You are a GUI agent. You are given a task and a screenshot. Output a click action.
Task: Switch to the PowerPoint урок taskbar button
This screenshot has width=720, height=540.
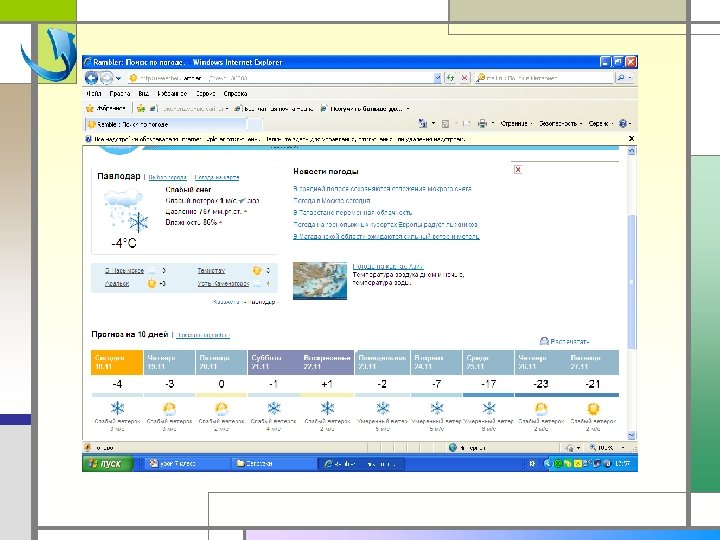coord(187,464)
